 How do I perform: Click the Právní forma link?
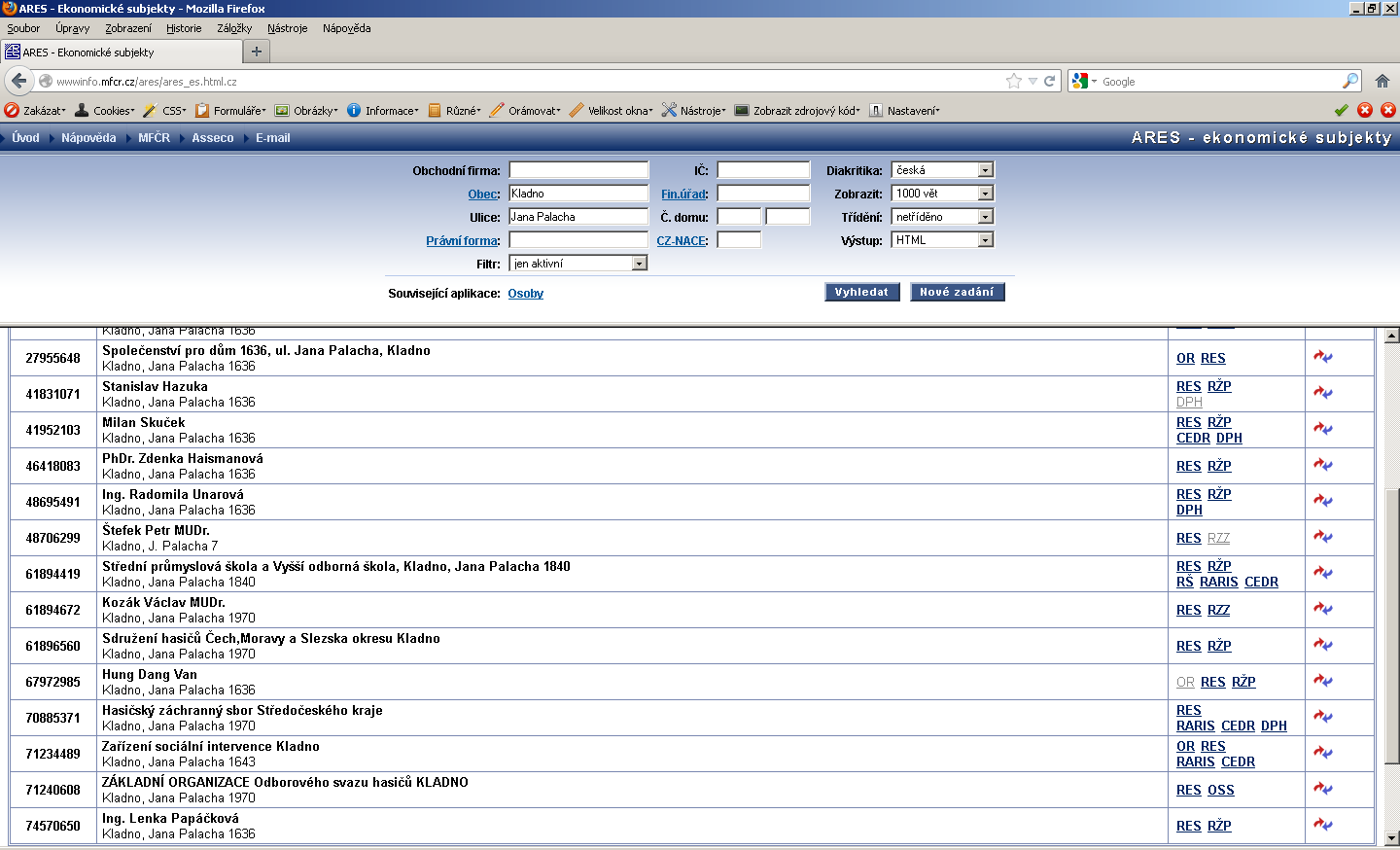pyautogui.click(x=463, y=241)
